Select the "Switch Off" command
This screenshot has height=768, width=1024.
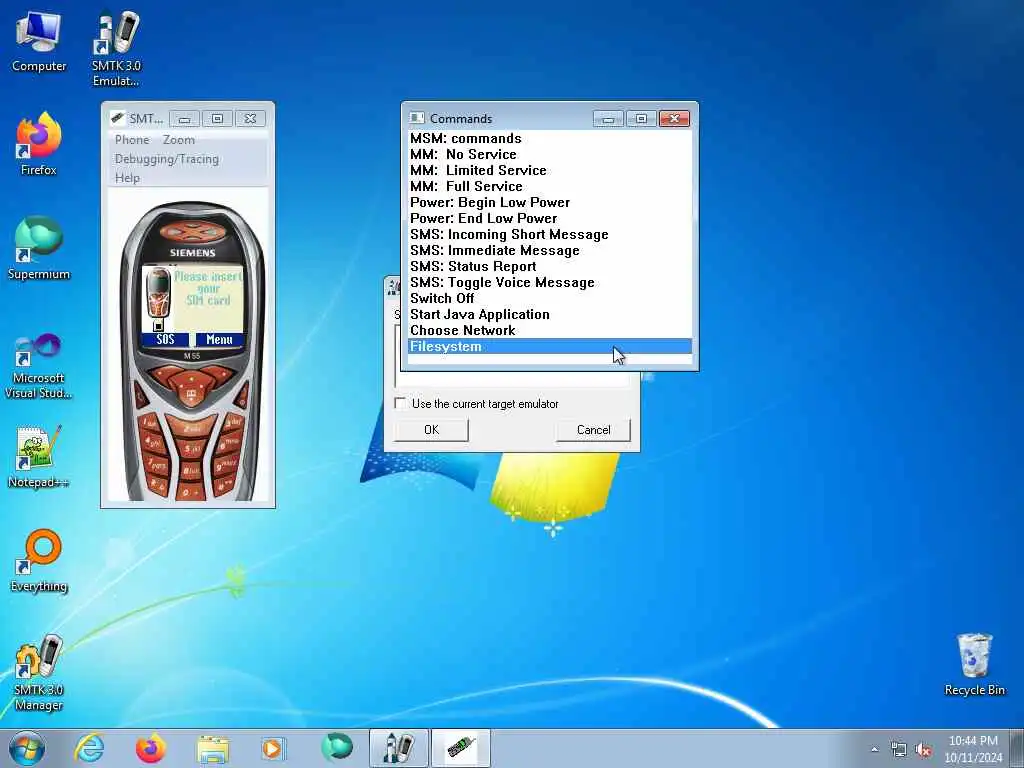pyautogui.click(x=550, y=298)
